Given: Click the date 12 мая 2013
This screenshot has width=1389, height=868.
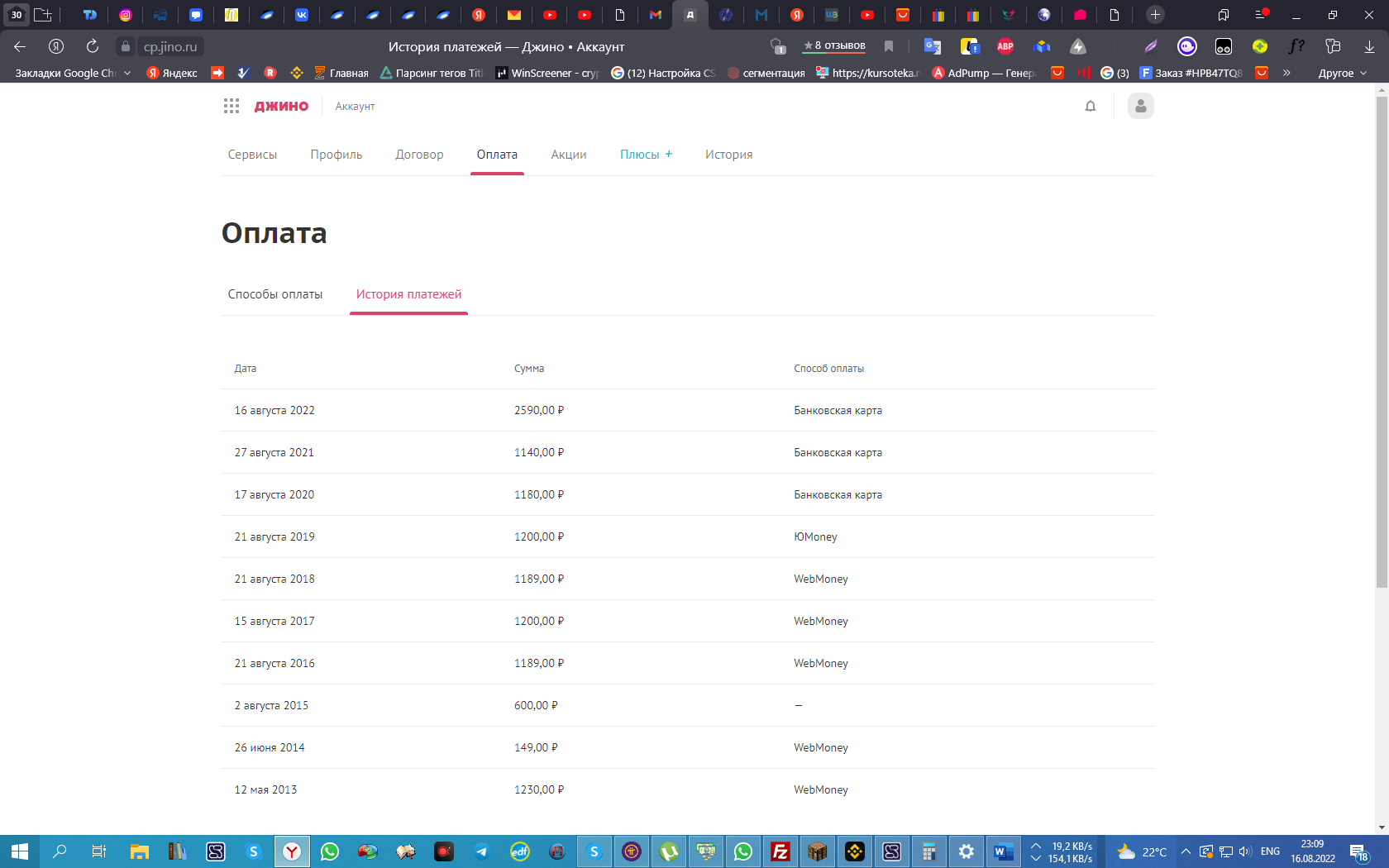Looking at the screenshot, I should click(265, 789).
